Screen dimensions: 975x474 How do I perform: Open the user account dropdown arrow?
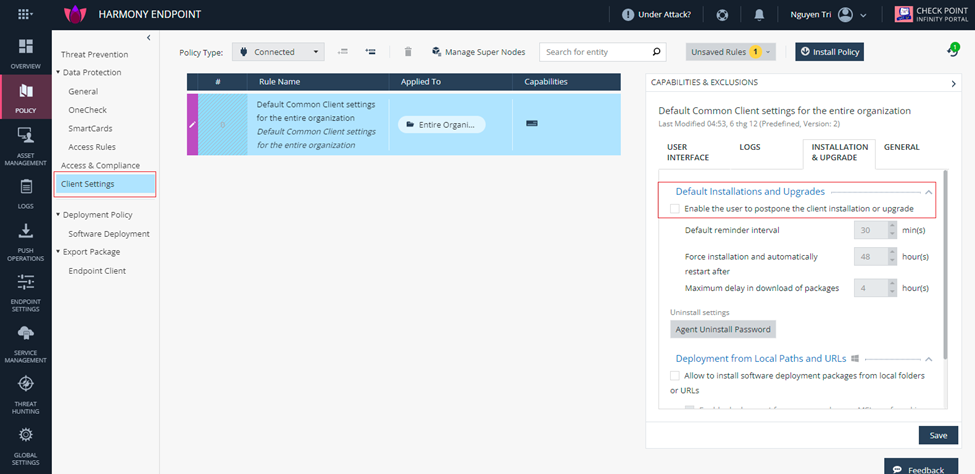pyautogui.click(x=863, y=16)
